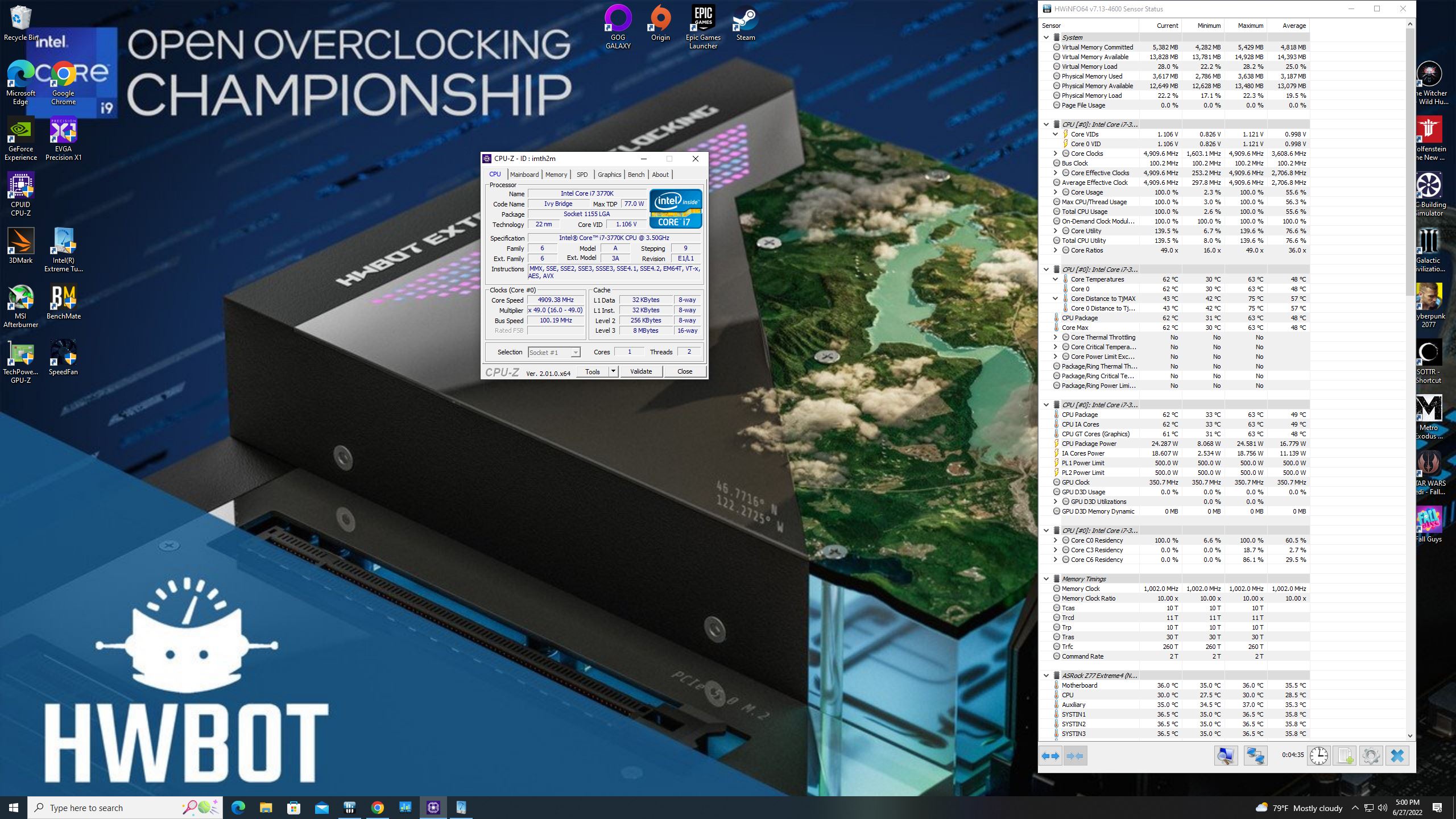Expand Core Effective Clocks row

pyautogui.click(x=1055, y=173)
